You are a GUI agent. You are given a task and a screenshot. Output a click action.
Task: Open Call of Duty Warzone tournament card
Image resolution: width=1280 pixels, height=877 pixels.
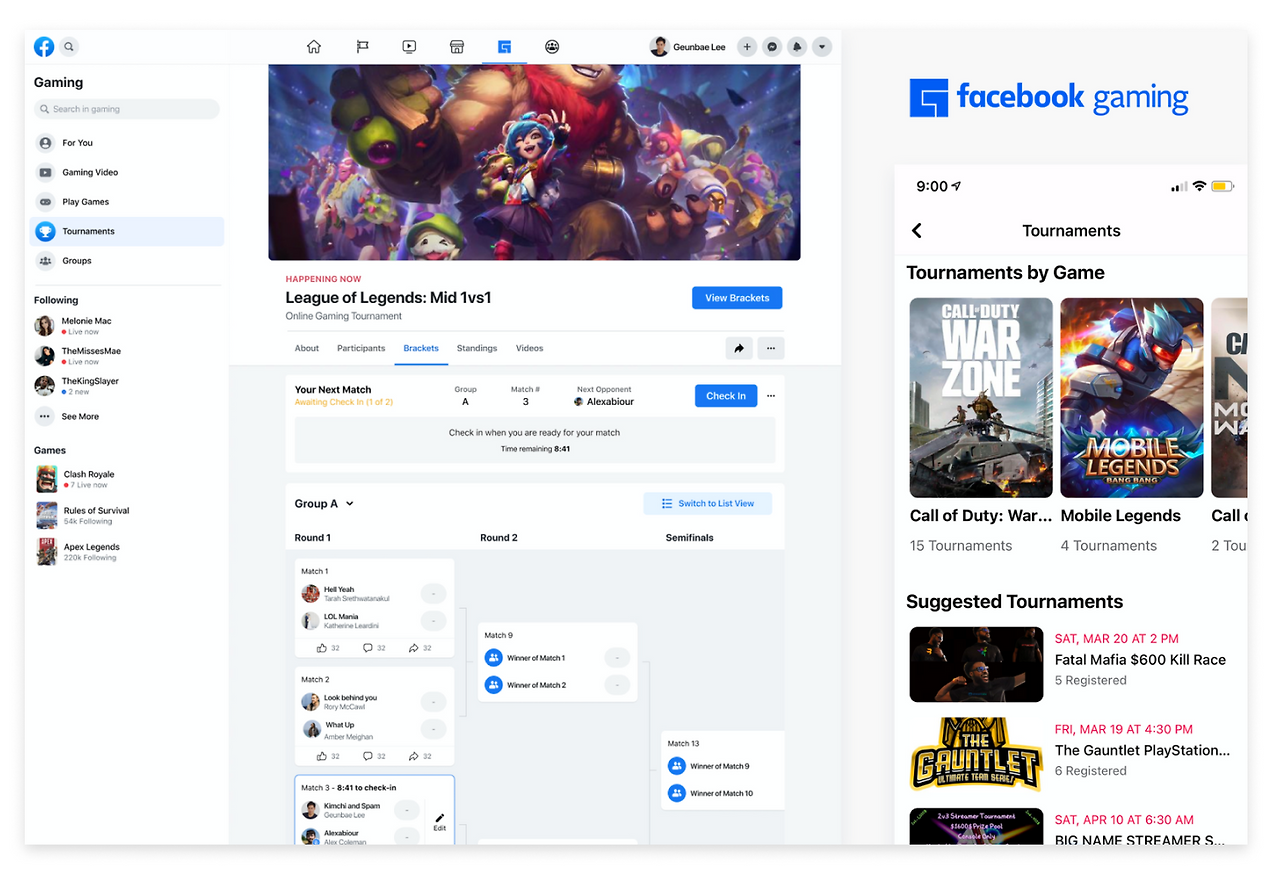pos(981,426)
